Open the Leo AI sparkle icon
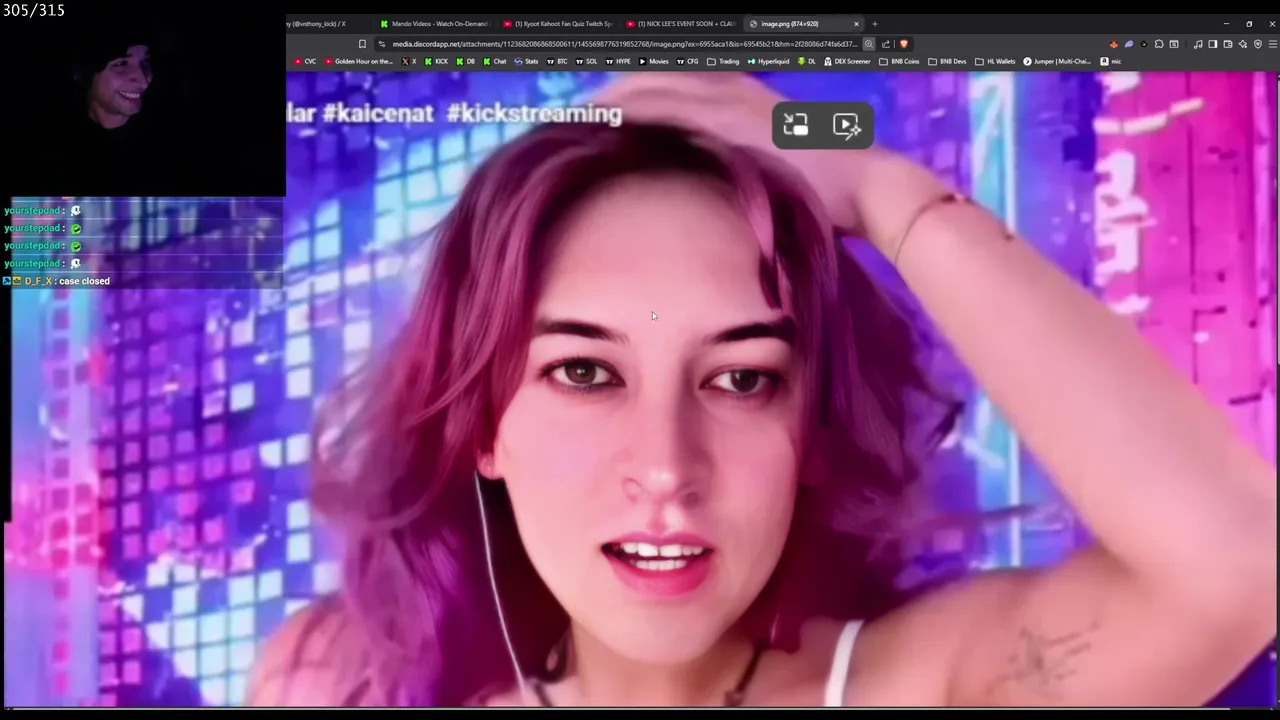1280x720 pixels. coord(1243,44)
